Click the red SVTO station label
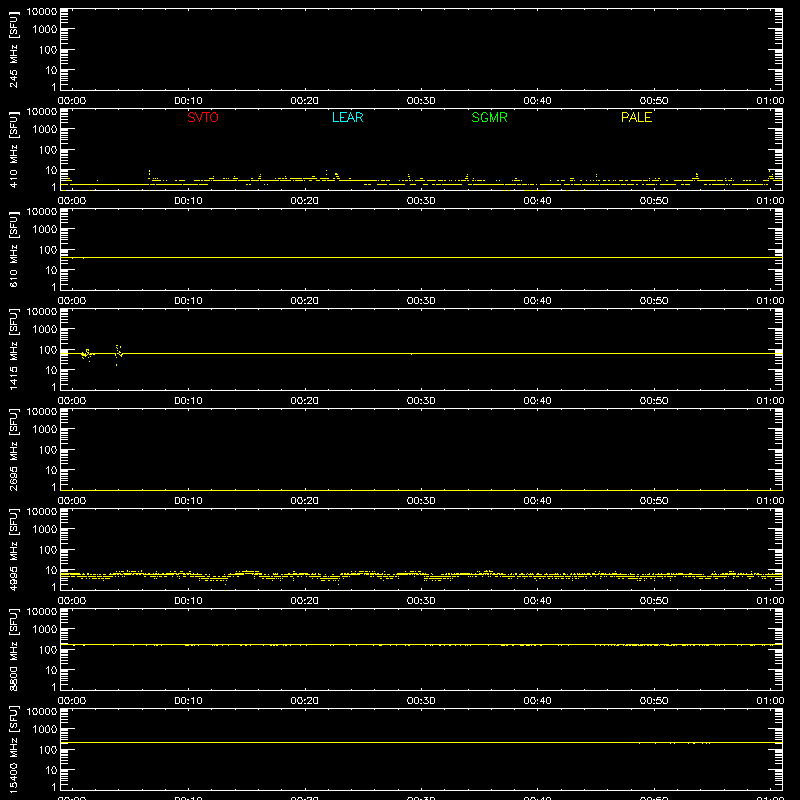Viewport: 800px width, 800px height. (203, 117)
